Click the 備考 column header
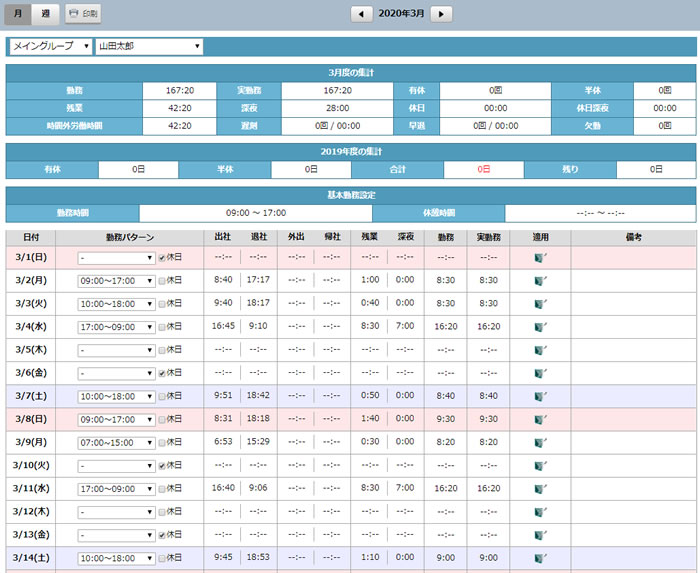The image size is (700, 573). (633, 238)
